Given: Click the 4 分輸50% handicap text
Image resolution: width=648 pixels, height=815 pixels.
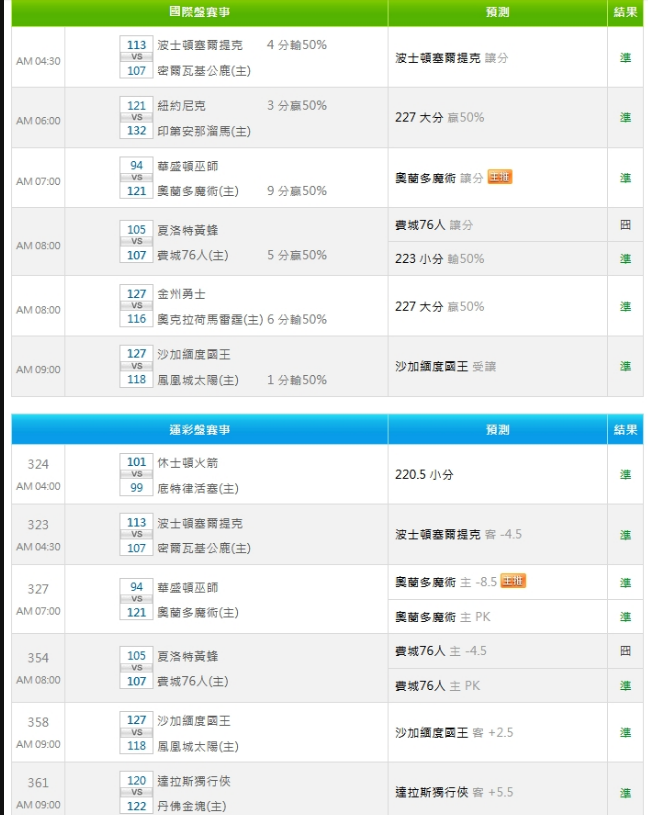Looking at the screenshot, I should pos(297,45).
